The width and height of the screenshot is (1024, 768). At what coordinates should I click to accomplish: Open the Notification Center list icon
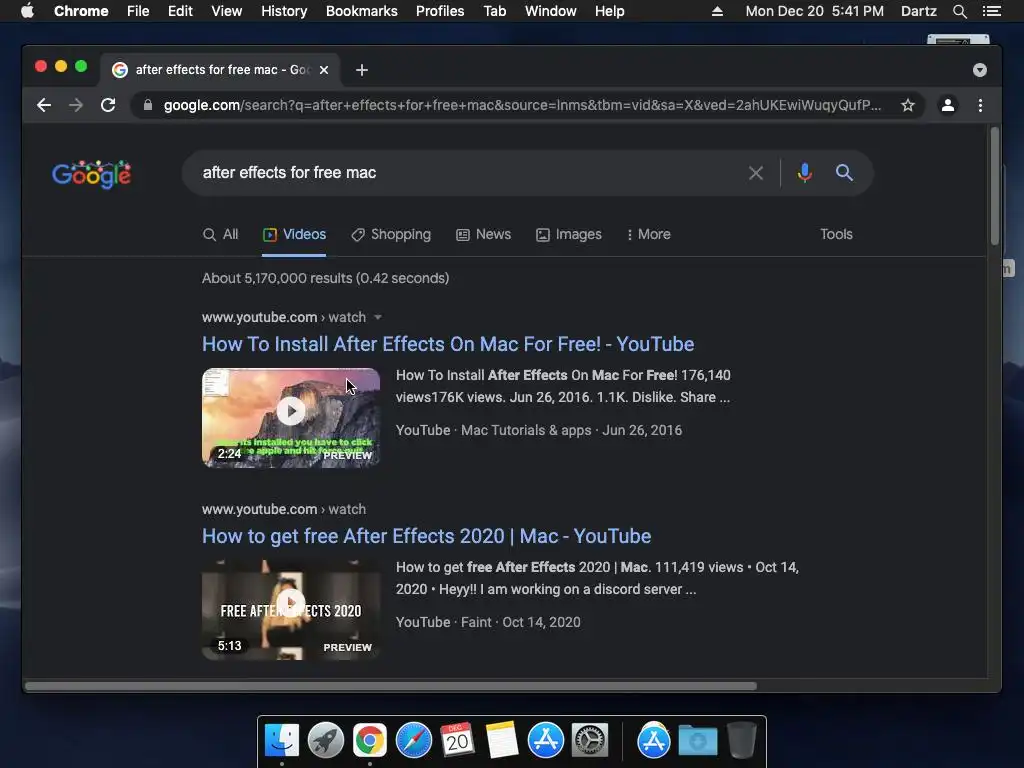[x=992, y=11]
